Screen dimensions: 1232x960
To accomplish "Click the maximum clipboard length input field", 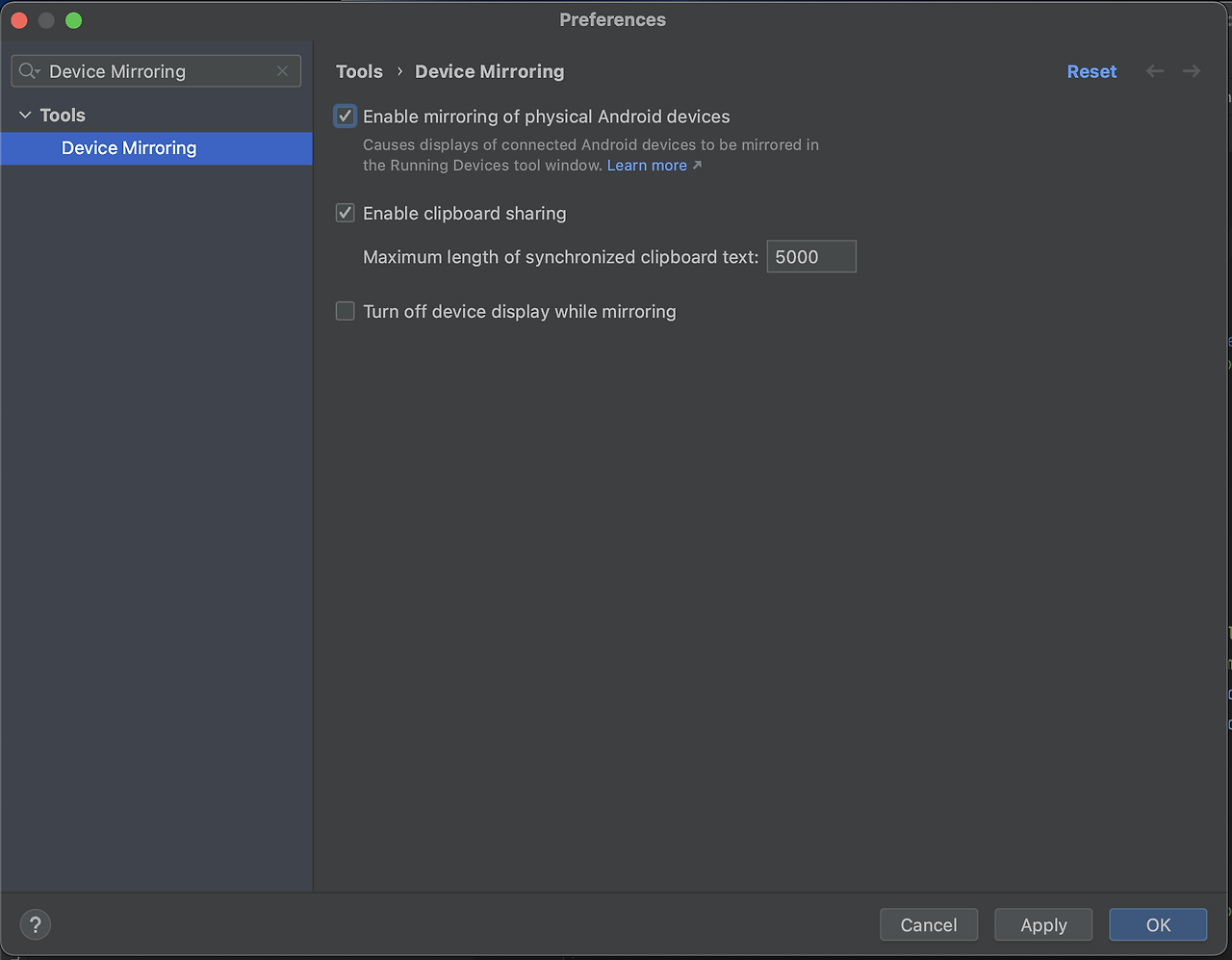I will [810, 256].
